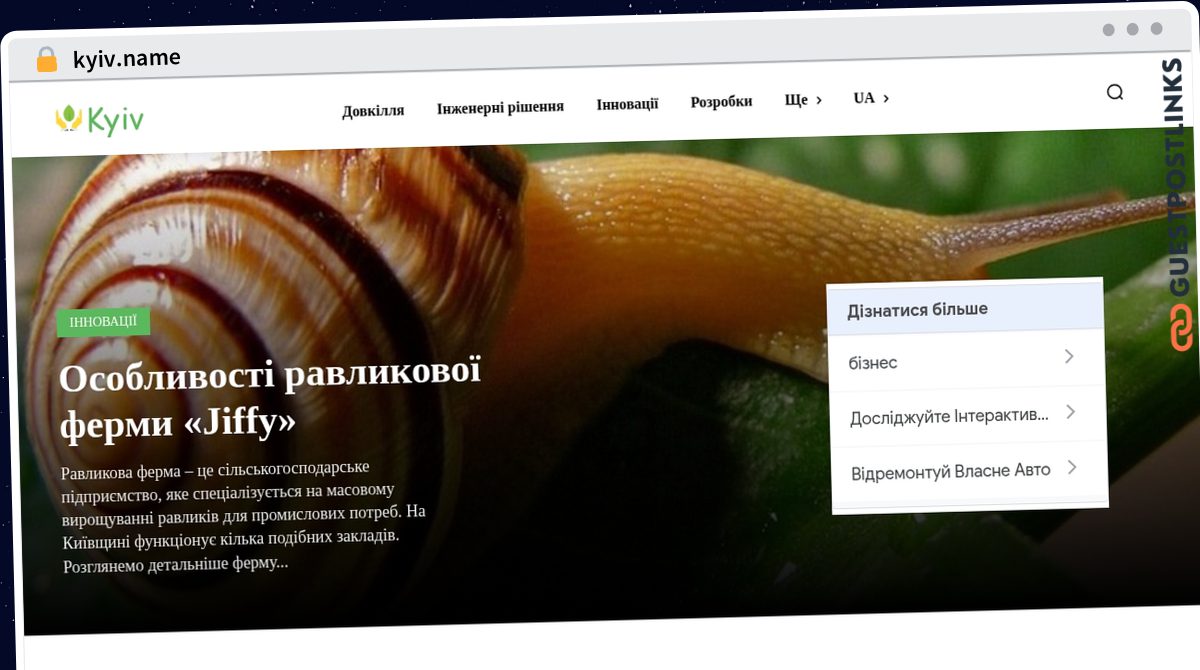Select Відремонтуй Власне Авто suggestion
The image size is (1200, 670).
[x=969, y=470]
